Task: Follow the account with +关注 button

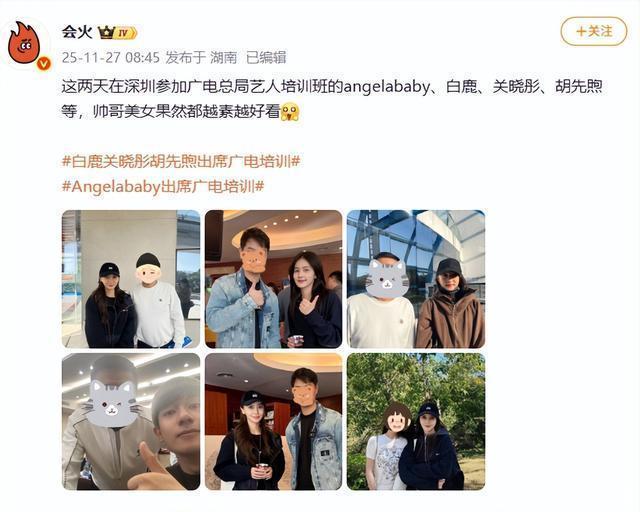Action: [x=593, y=31]
